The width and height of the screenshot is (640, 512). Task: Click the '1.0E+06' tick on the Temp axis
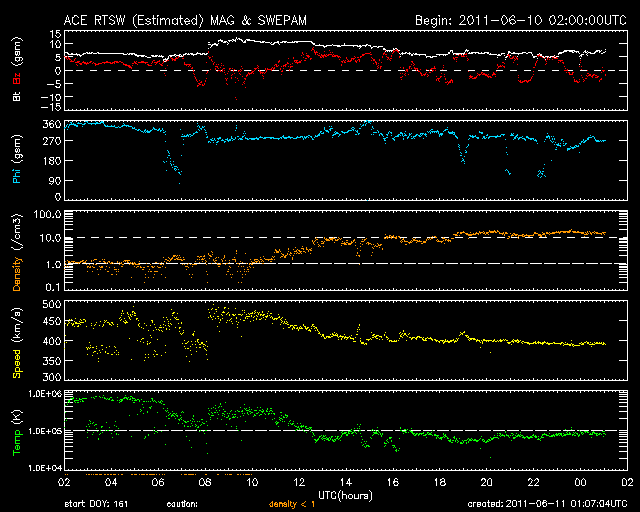[45, 394]
